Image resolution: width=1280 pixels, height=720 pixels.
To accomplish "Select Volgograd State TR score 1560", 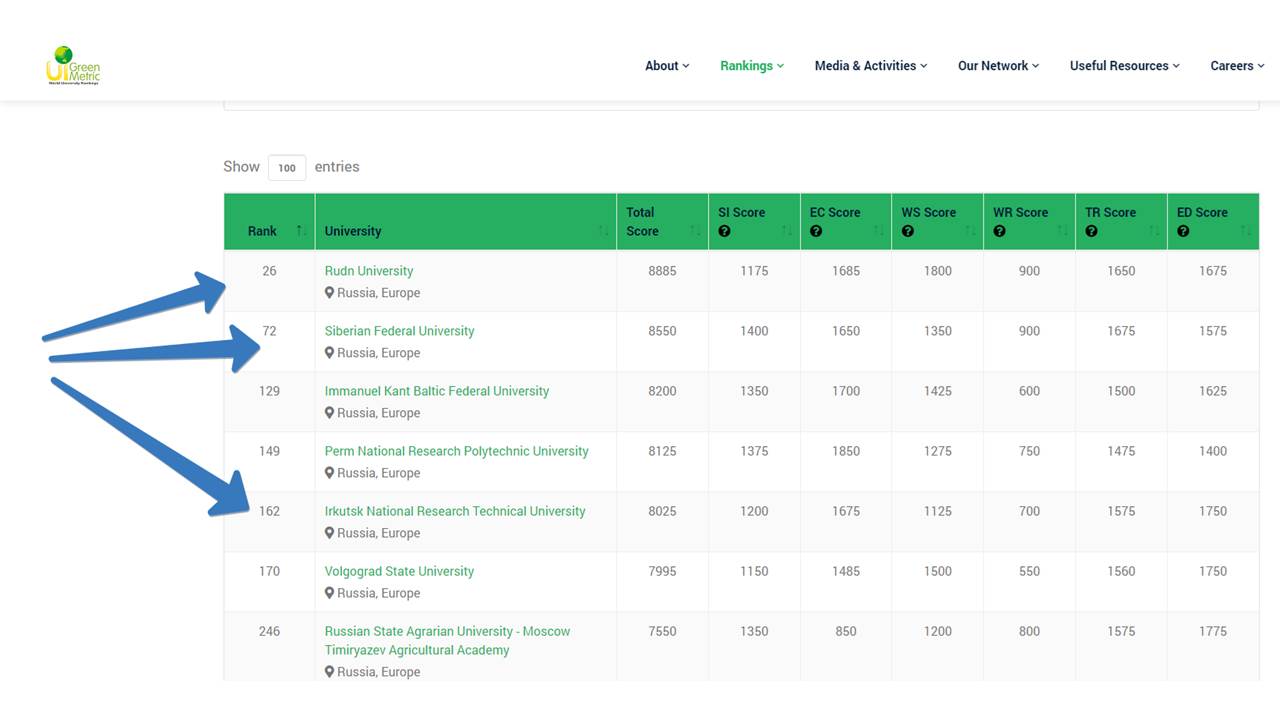I will click(1121, 571).
